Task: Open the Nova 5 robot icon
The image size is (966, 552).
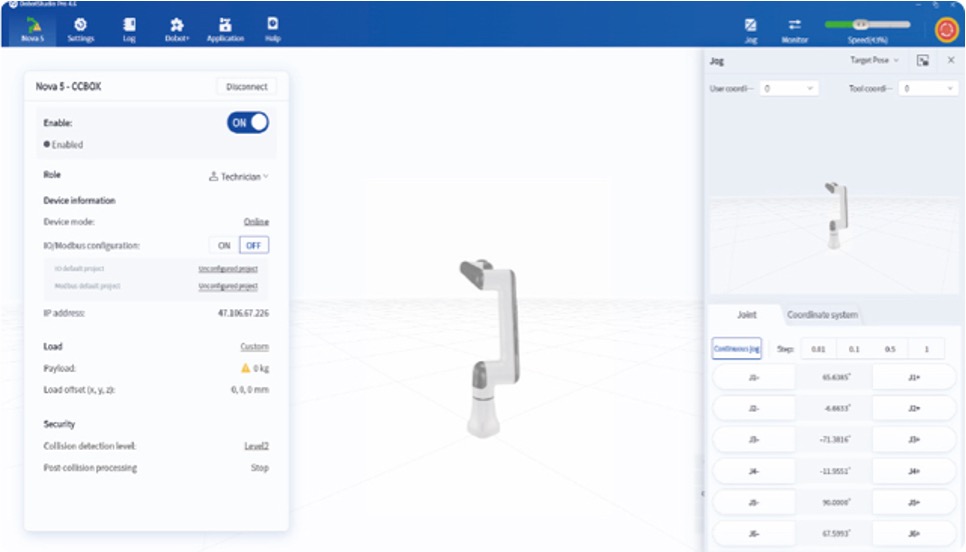Action: click(33, 25)
